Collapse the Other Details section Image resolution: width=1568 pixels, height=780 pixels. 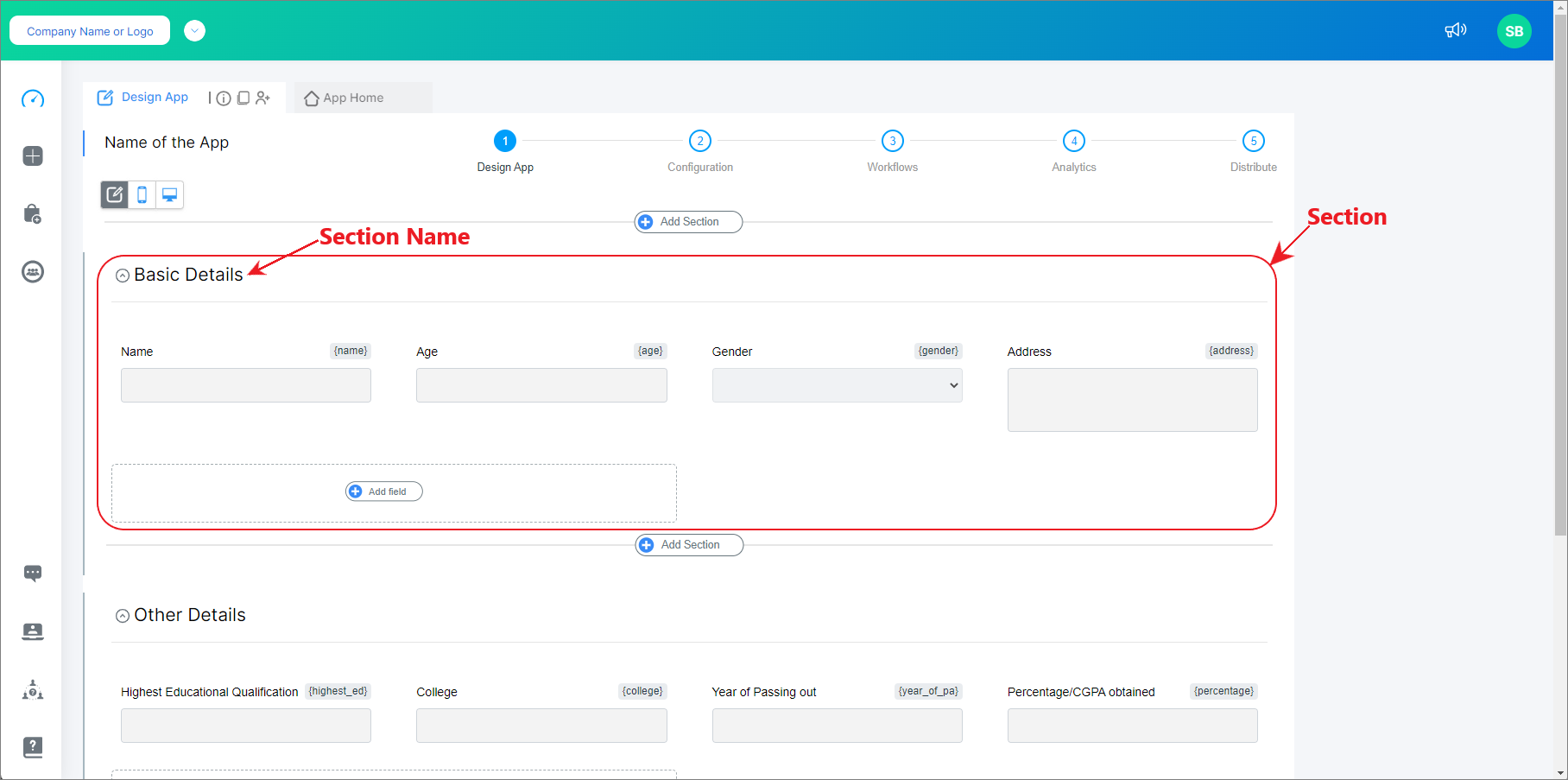point(123,615)
